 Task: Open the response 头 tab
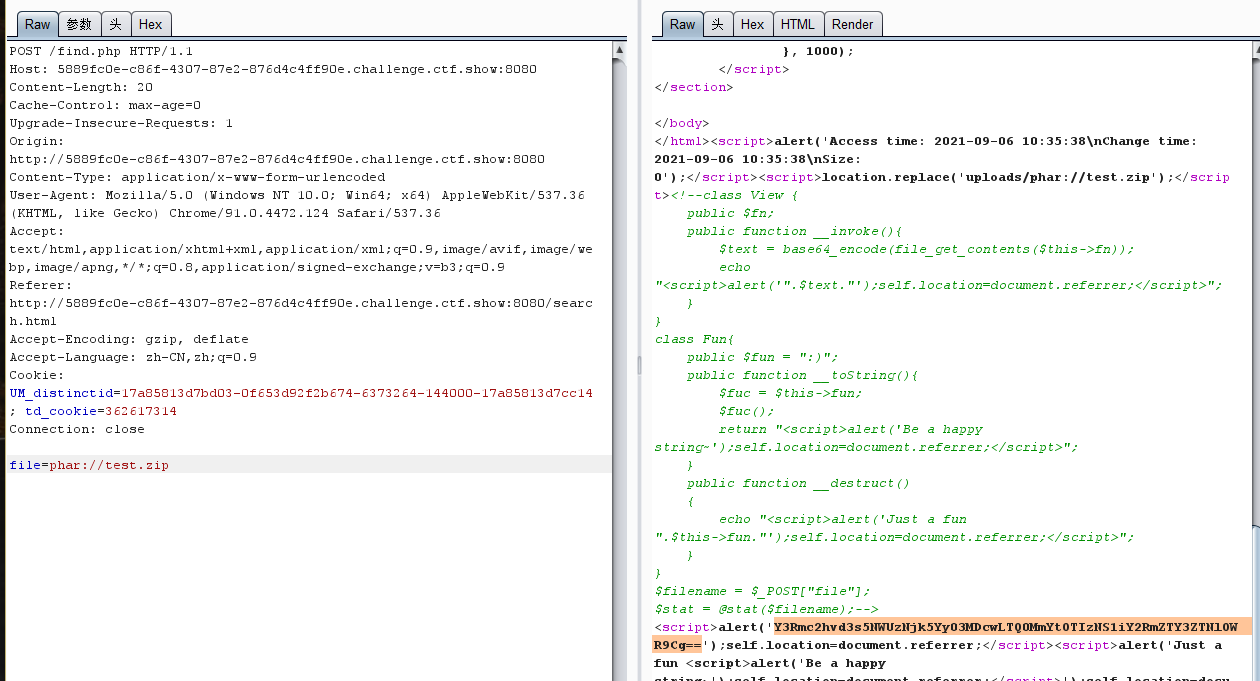[x=718, y=24]
